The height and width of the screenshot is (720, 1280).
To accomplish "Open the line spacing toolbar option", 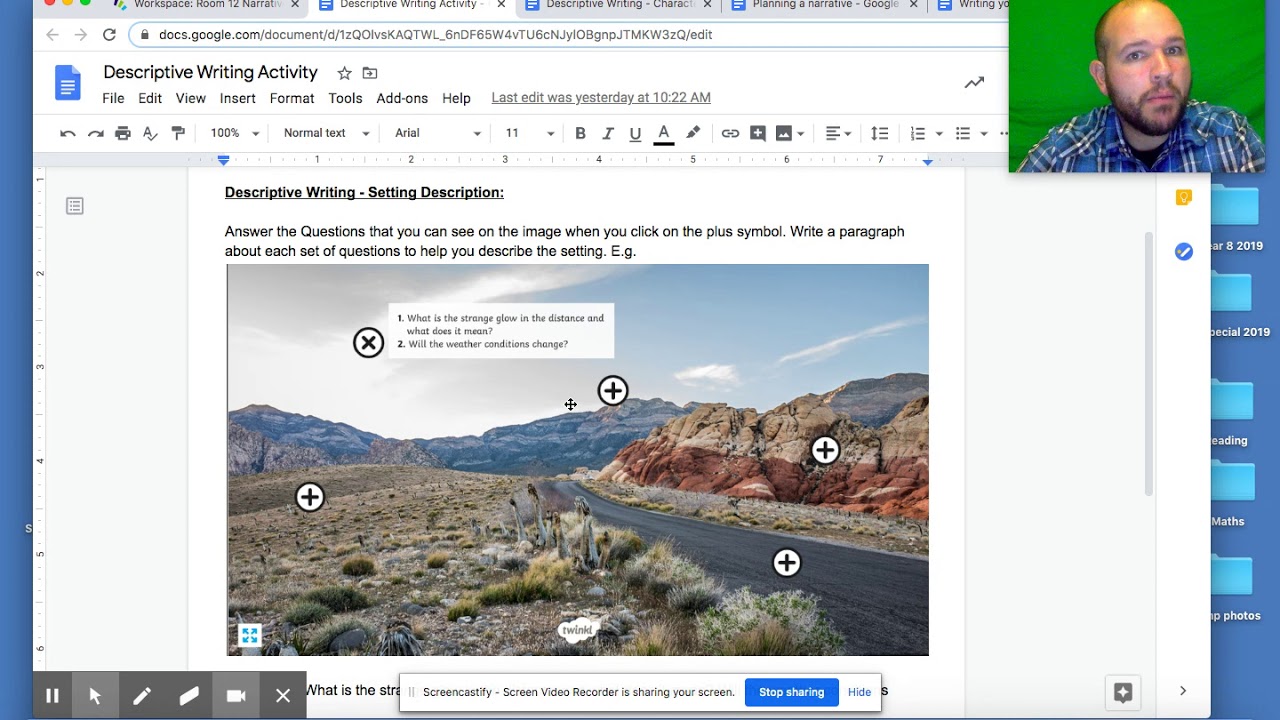I will (879, 133).
